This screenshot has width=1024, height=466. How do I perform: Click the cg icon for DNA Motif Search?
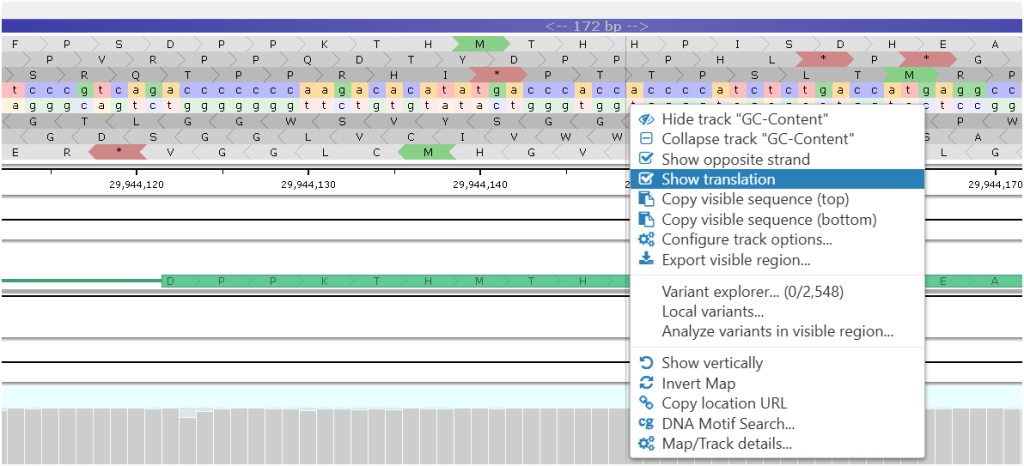[646, 424]
